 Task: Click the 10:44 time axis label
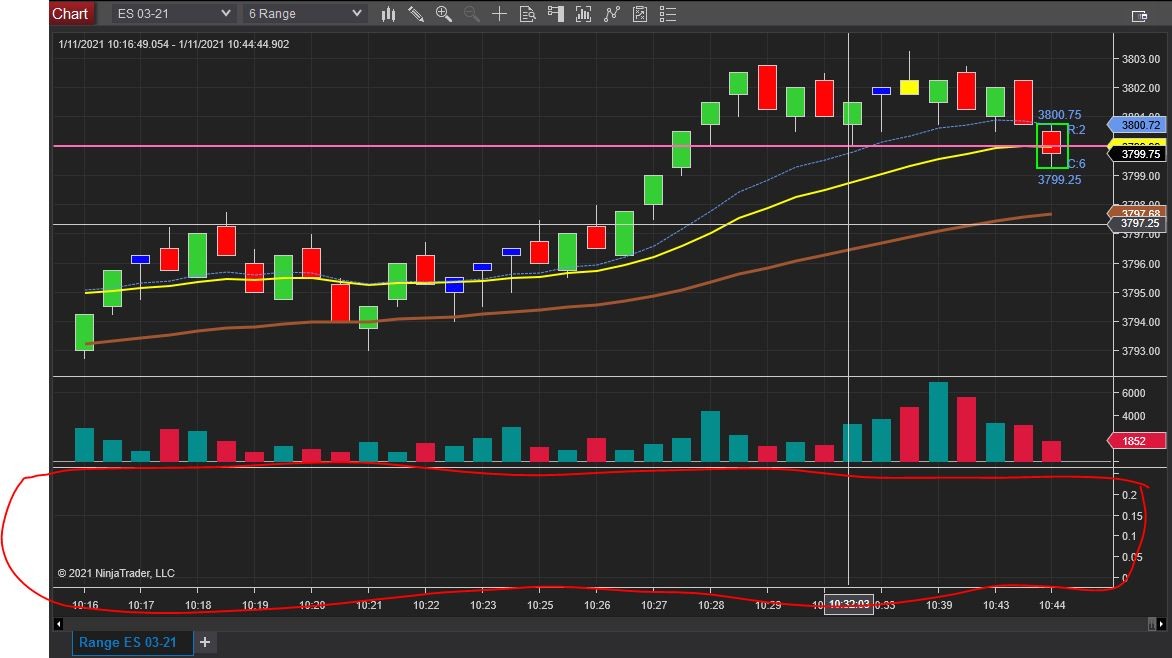tap(1052, 605)
